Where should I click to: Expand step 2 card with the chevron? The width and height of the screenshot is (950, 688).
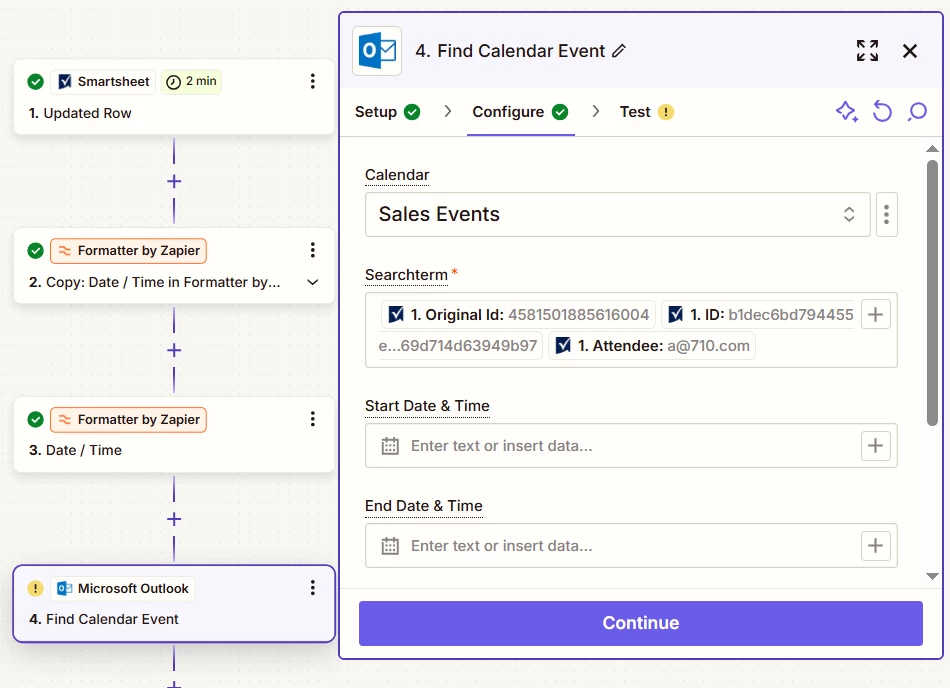coord(313,282)
